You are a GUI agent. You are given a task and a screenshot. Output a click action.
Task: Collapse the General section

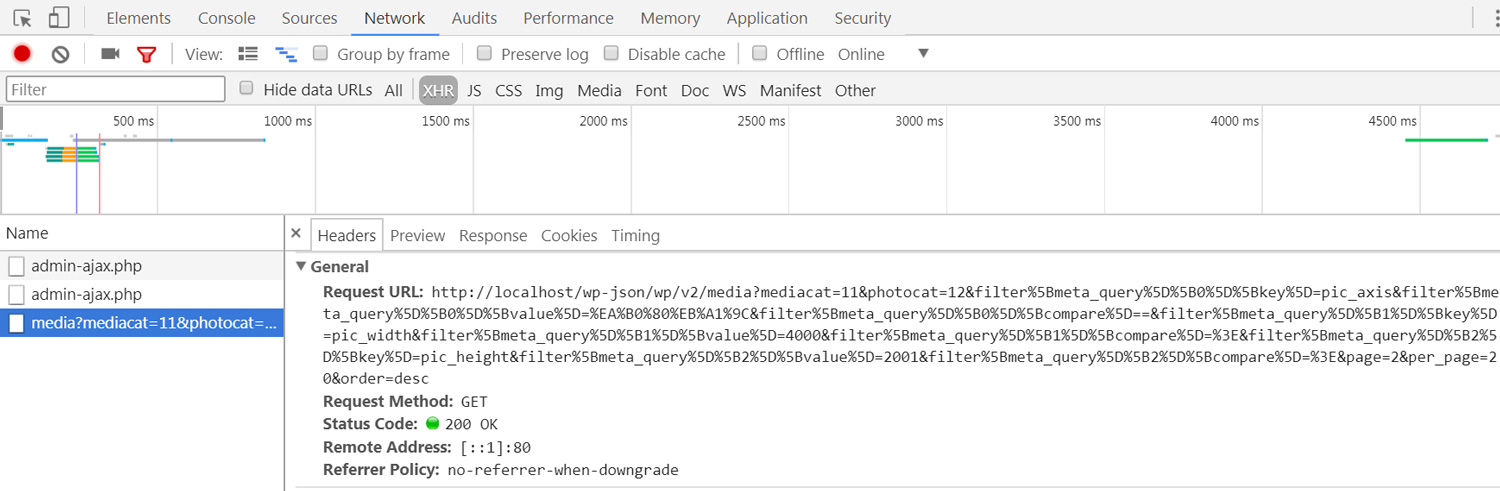point(301,267)
